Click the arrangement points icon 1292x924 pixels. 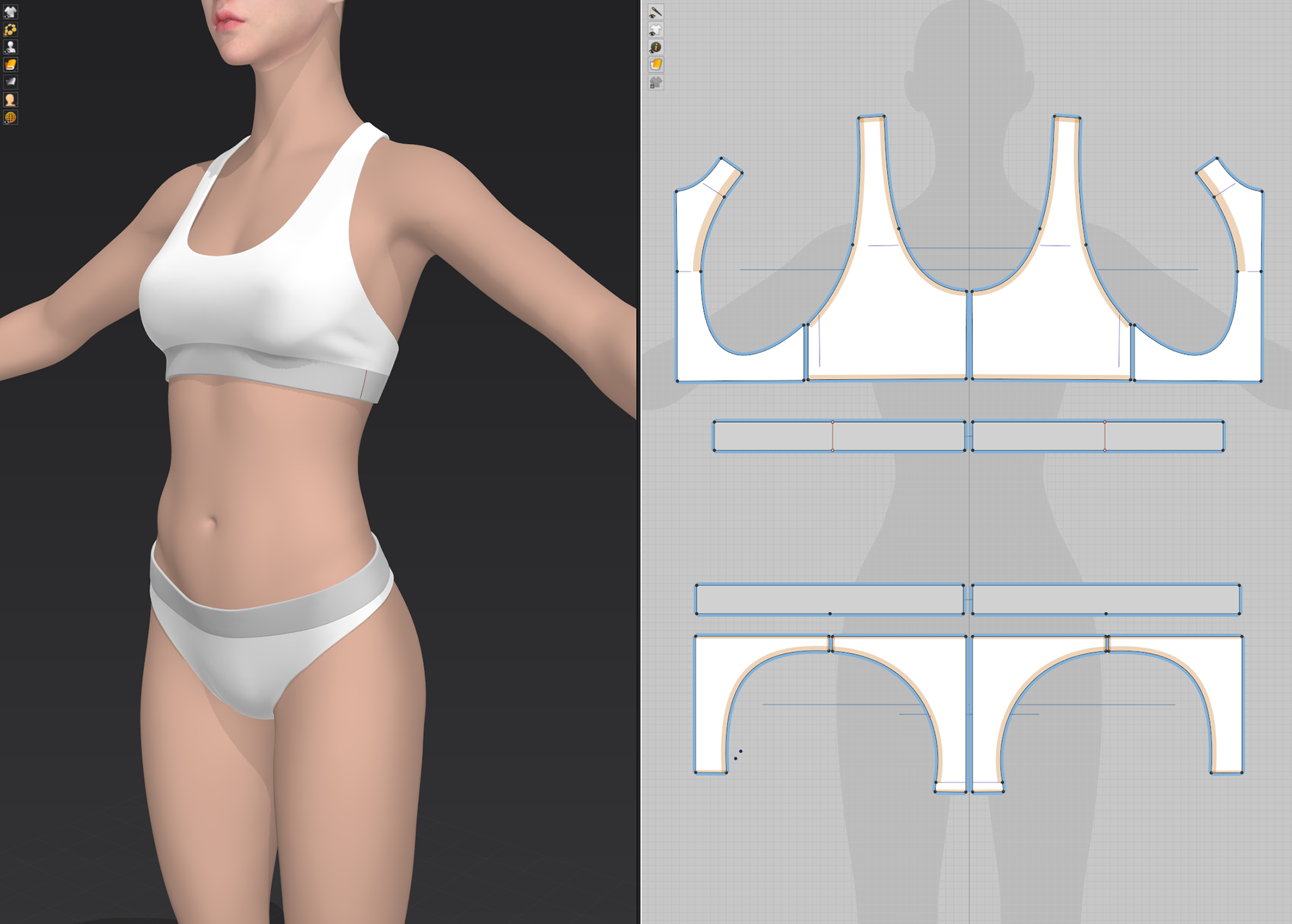pos(10,30)
